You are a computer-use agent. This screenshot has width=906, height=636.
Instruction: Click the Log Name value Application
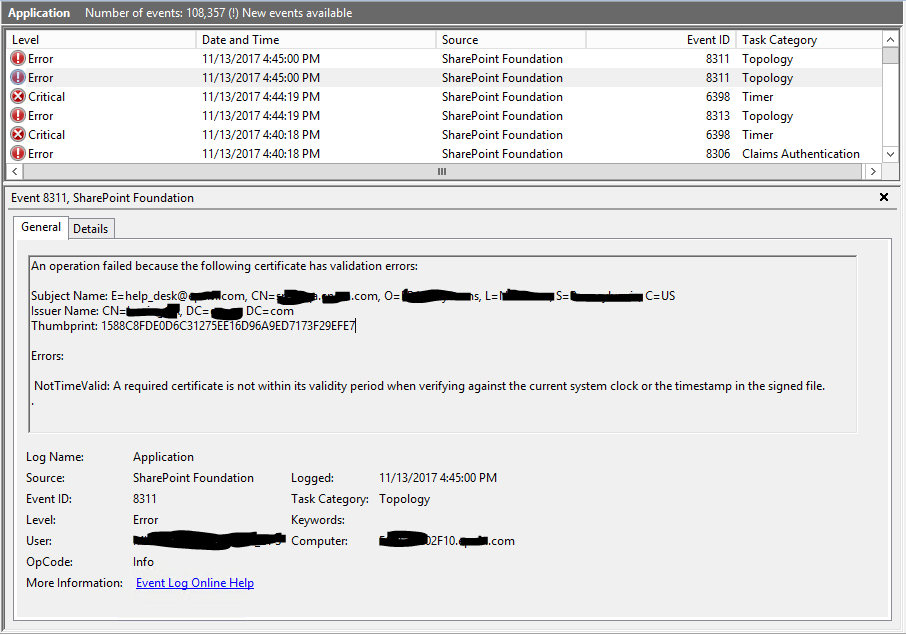[164, 457]
